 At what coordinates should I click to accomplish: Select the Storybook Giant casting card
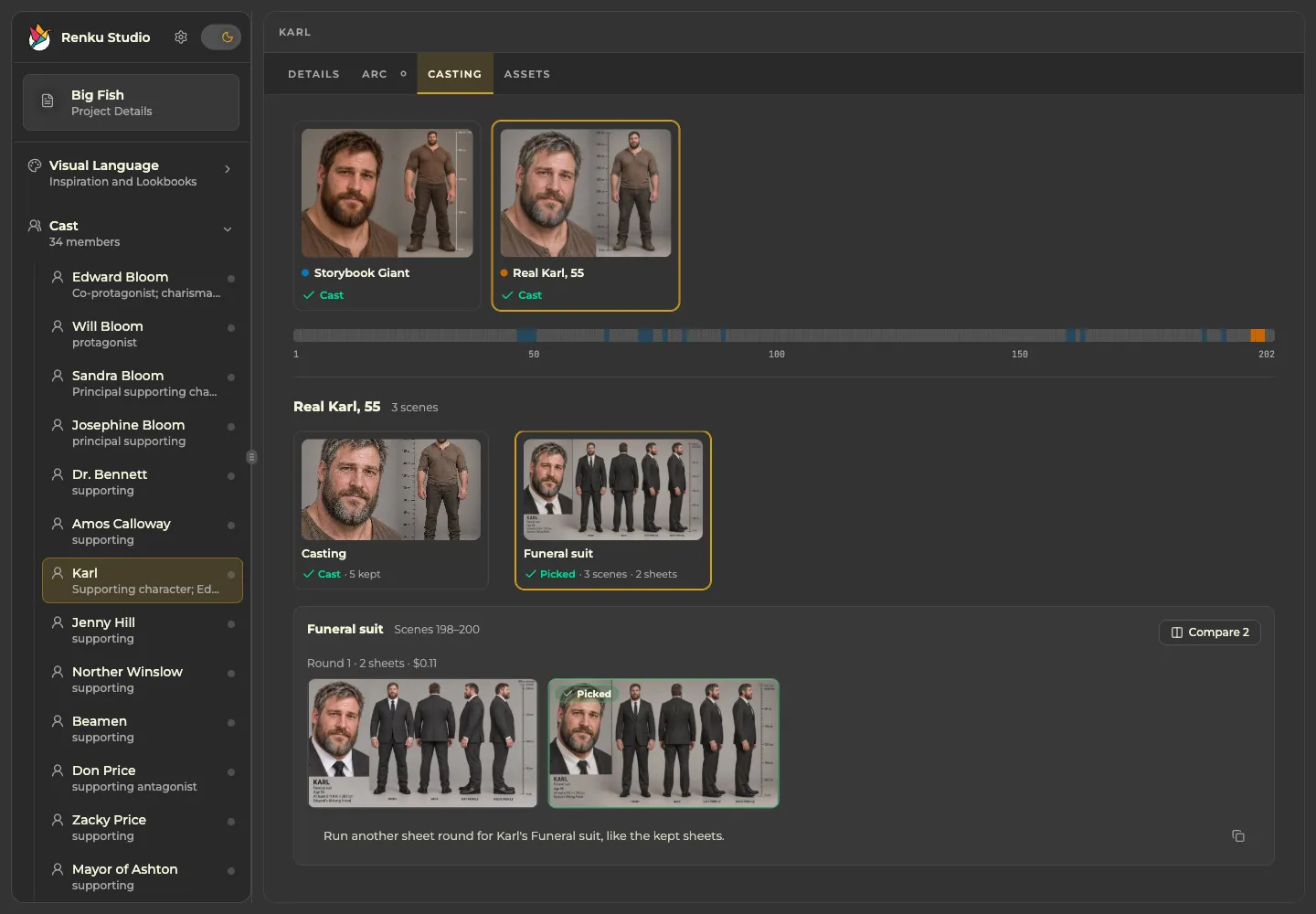387,216
